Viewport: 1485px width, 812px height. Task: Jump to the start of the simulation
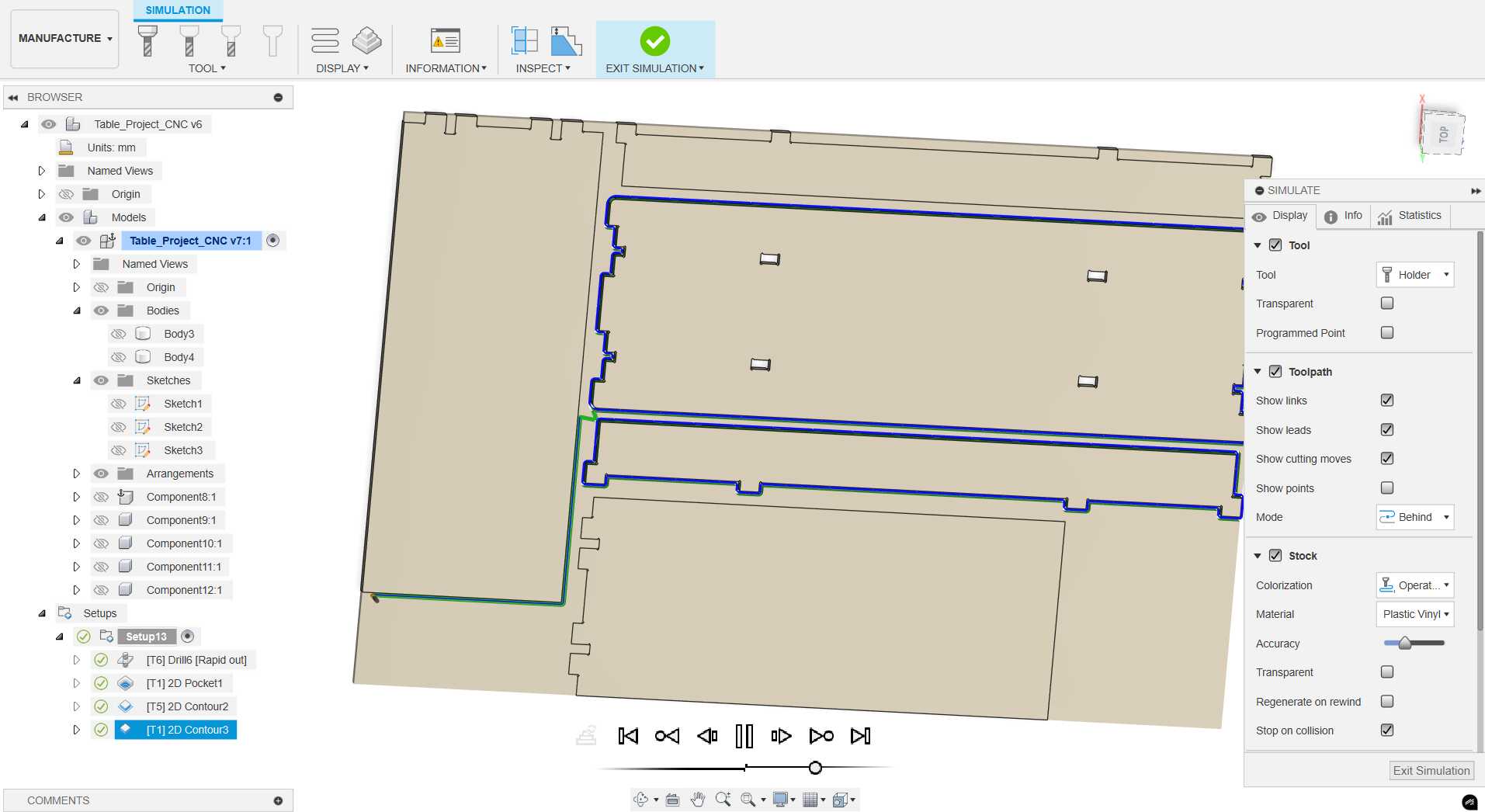(x=628, y=735)
